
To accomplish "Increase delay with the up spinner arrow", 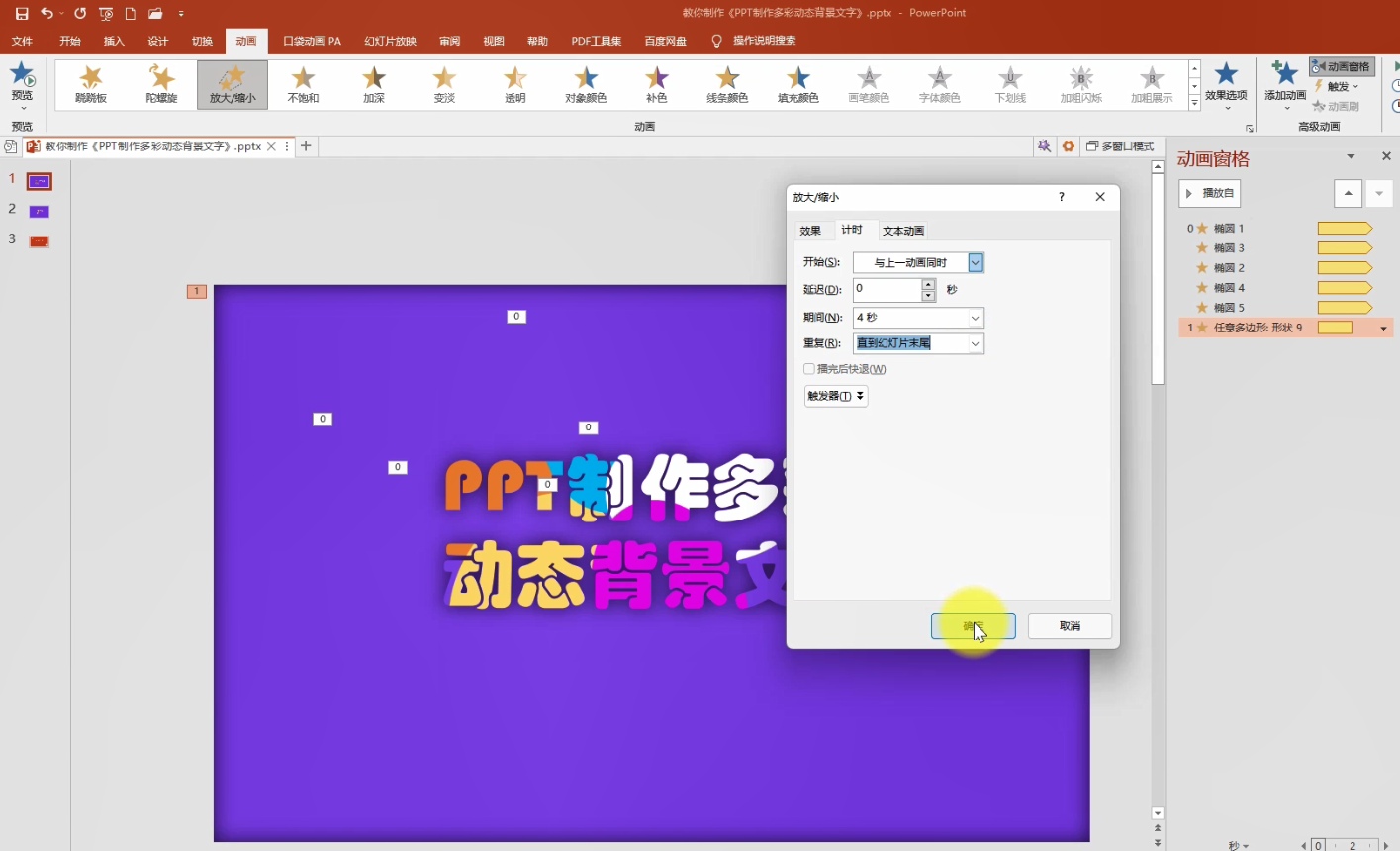I will coord(928,284).
